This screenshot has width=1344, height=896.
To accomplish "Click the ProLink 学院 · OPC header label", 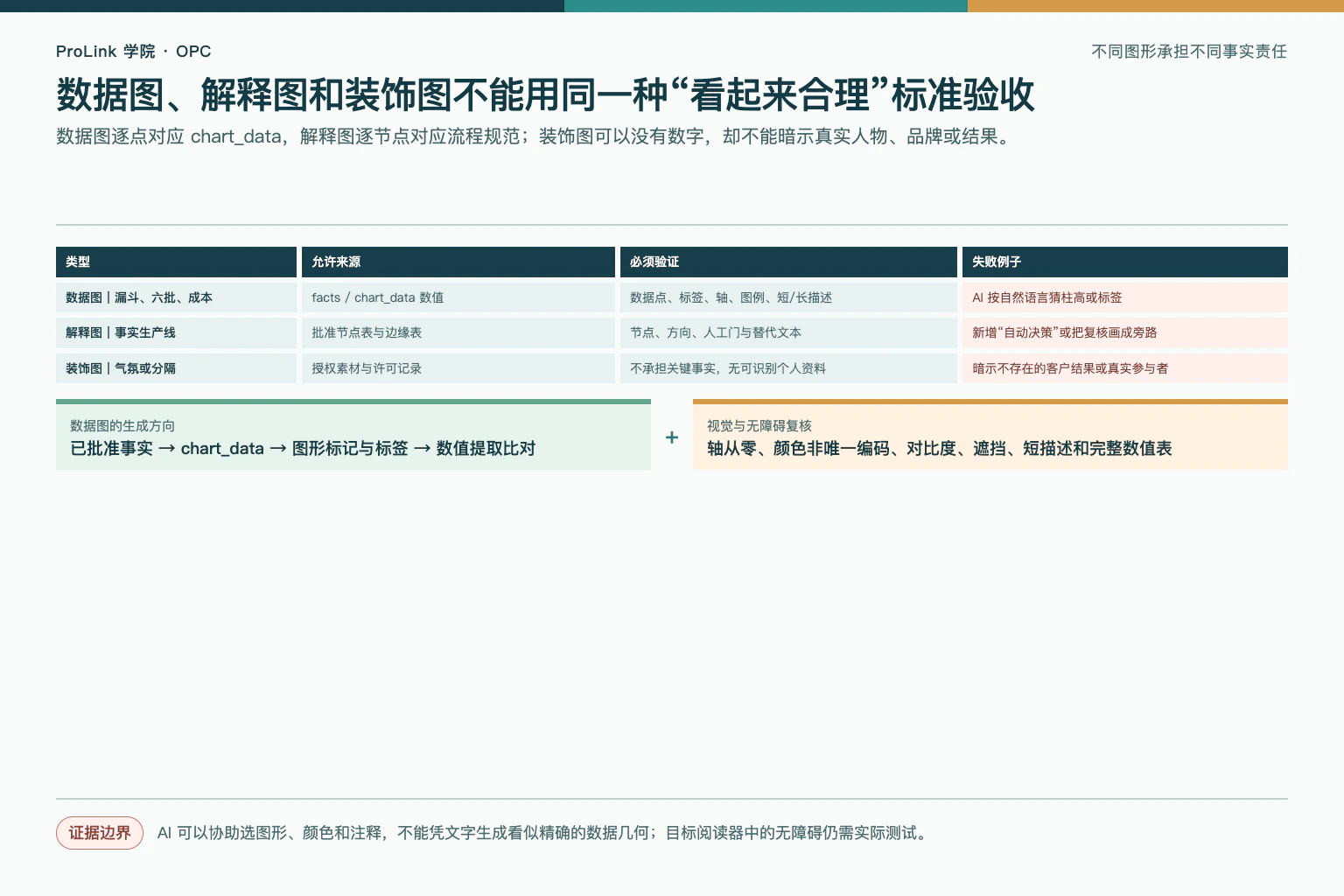I will (133, 52).
